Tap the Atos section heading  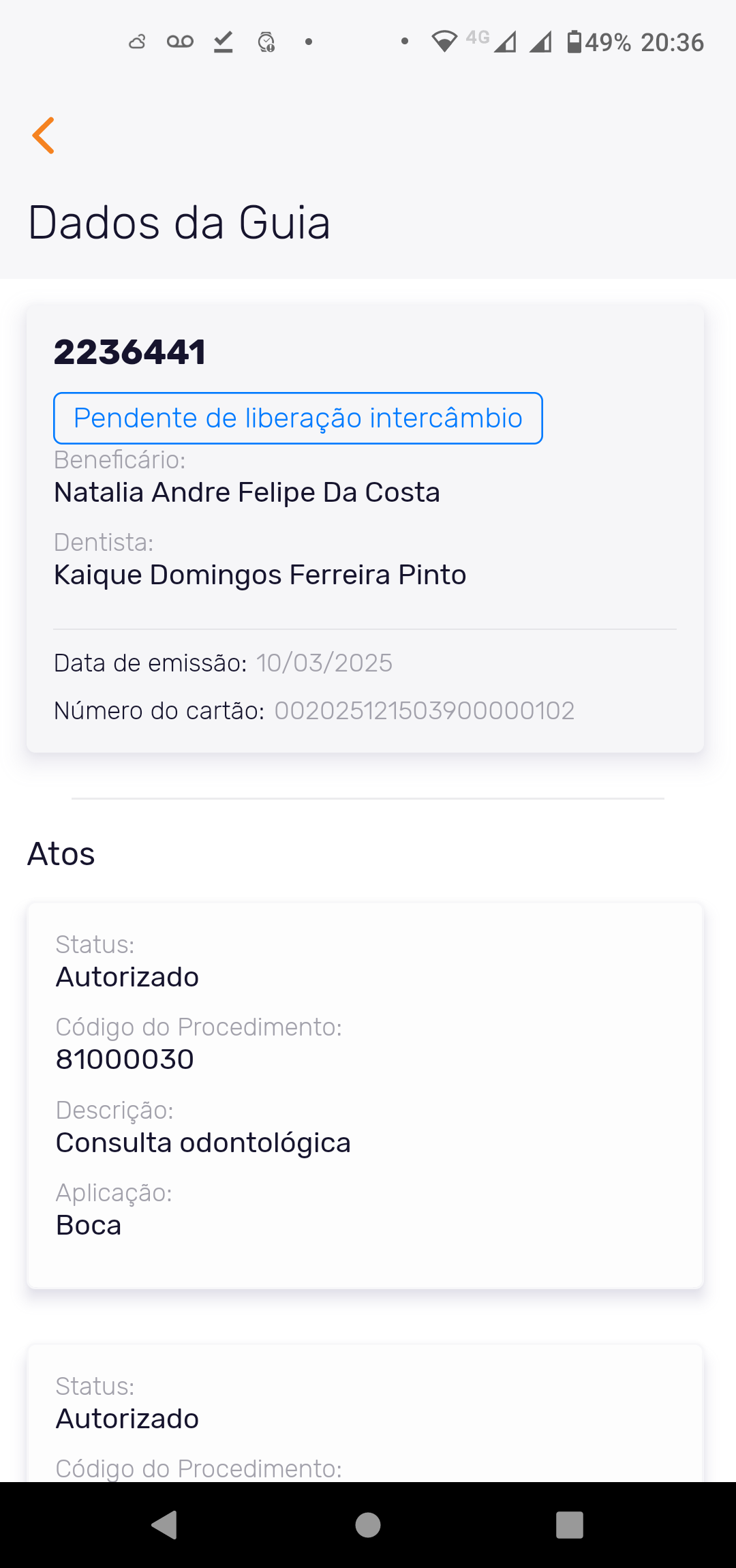61,854
